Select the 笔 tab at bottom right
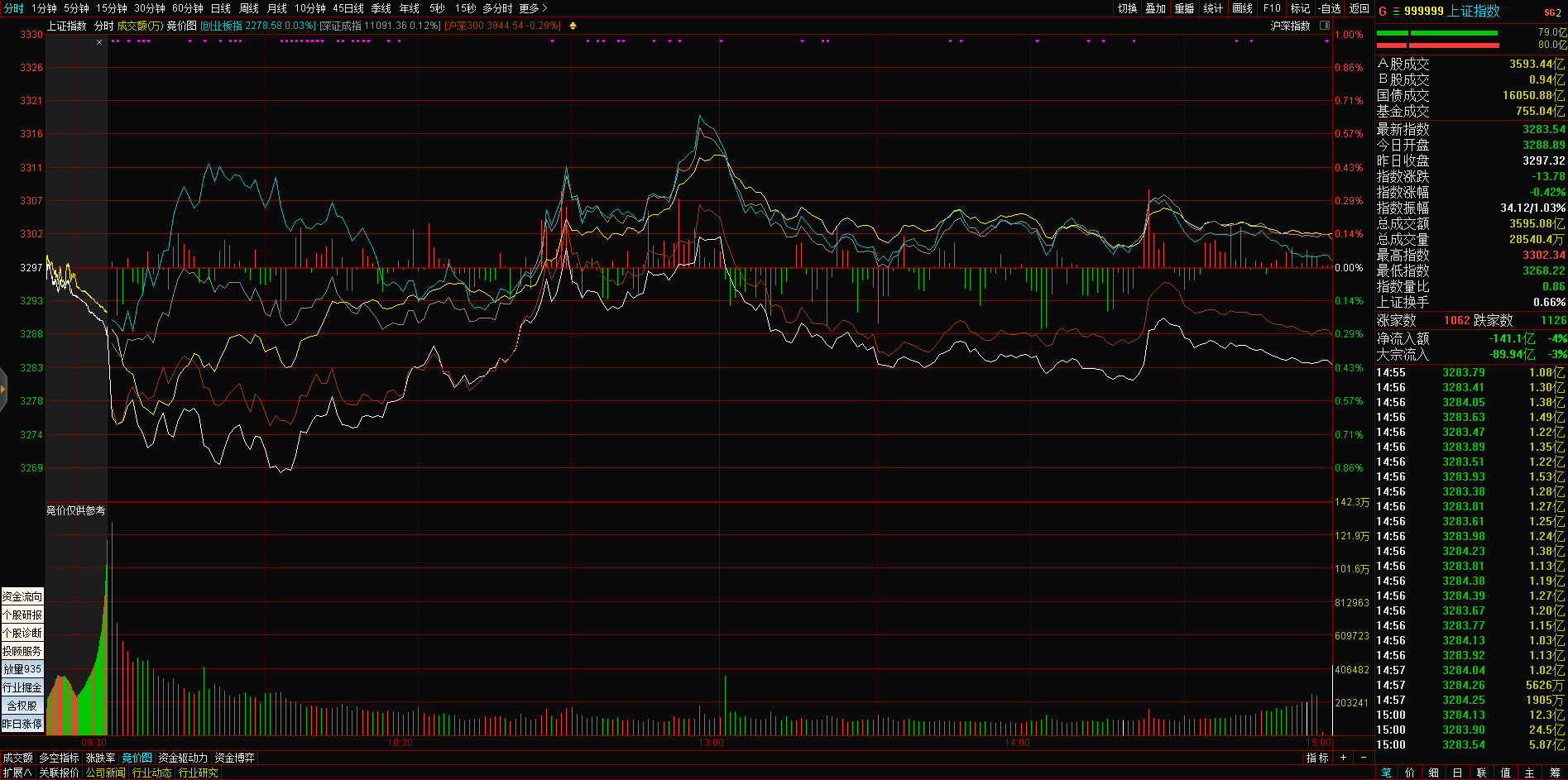This screenshot has width=1568, height=780. click(x=1387, y=773)
